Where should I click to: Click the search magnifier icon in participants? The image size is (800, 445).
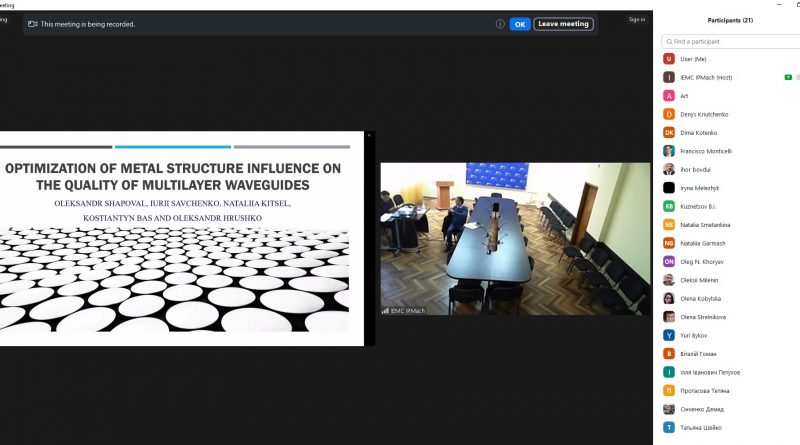tap(668, 42)
